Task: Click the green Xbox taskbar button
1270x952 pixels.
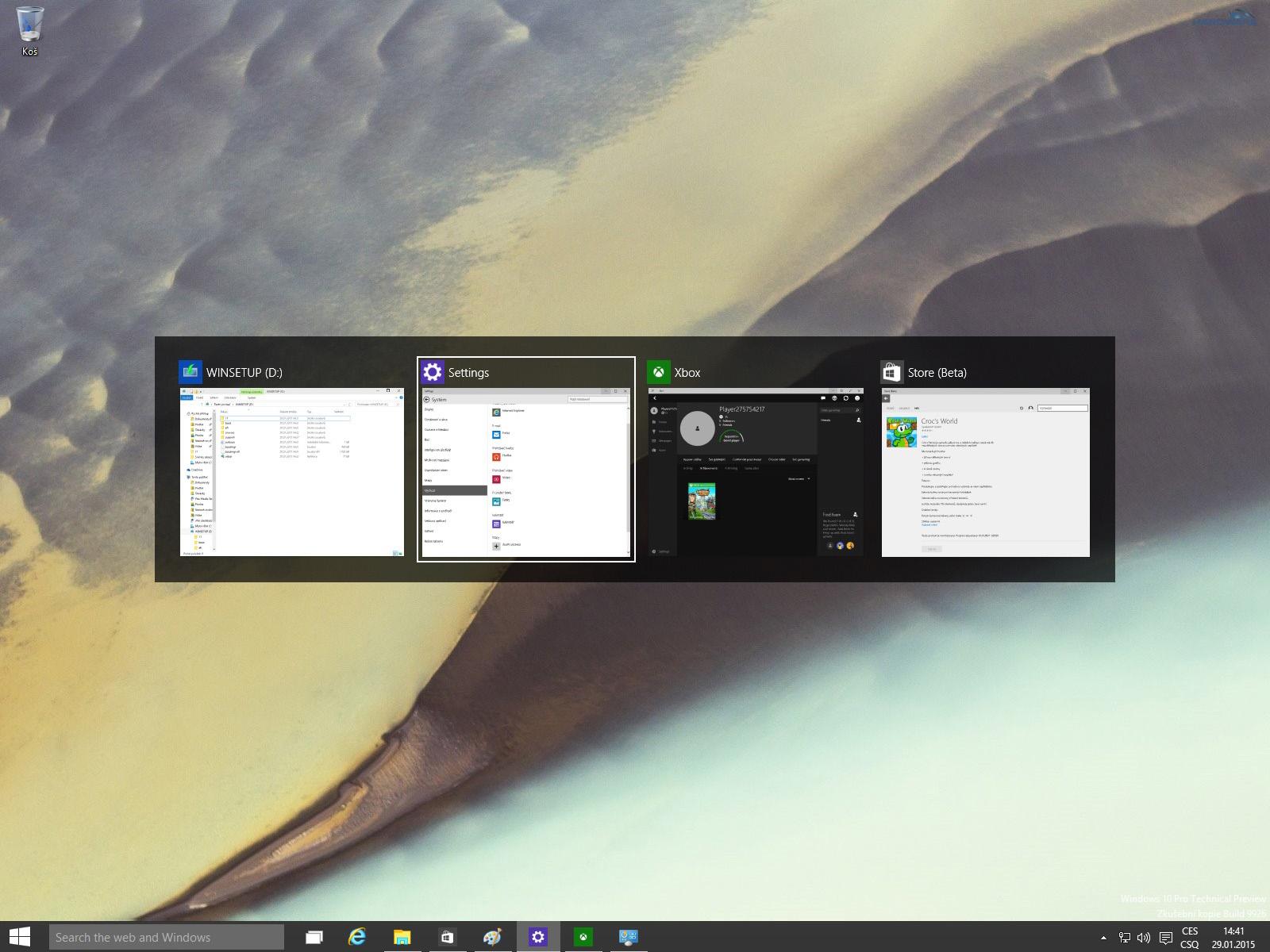Action: [x=583, y=937]
